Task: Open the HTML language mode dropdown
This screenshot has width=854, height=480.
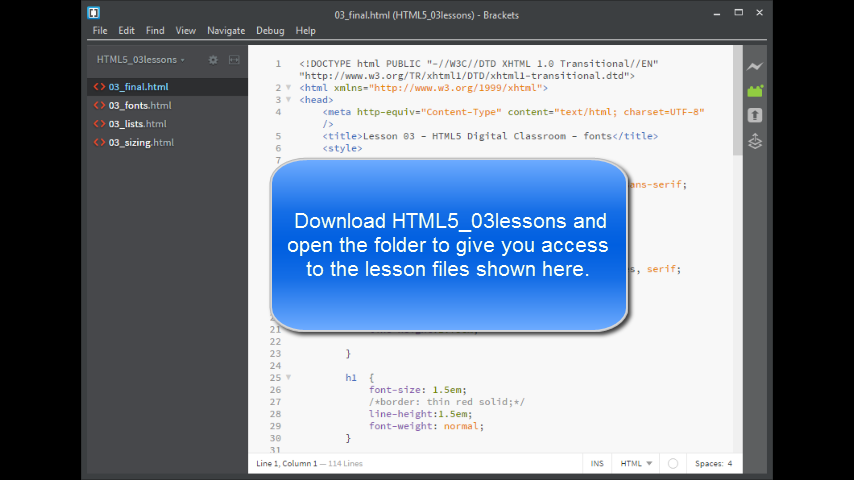Action: 636,463
